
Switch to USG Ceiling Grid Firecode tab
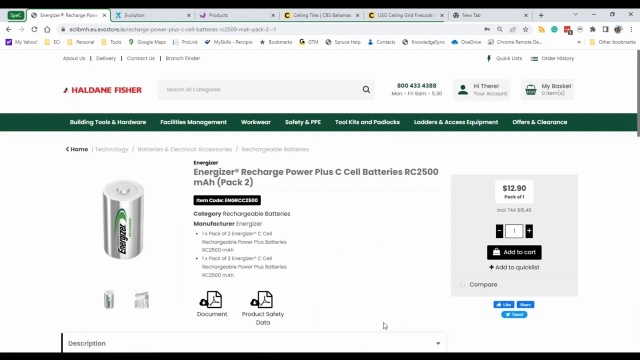(405, 15)
